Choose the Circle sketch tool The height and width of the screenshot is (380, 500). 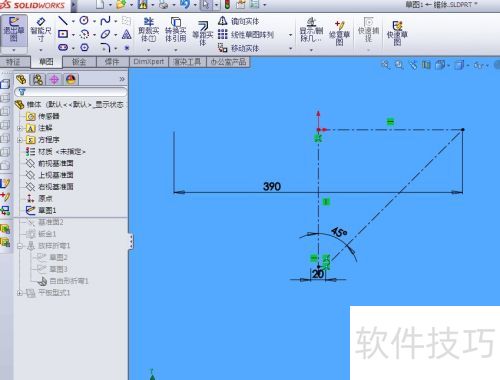[x=84, y=21]
